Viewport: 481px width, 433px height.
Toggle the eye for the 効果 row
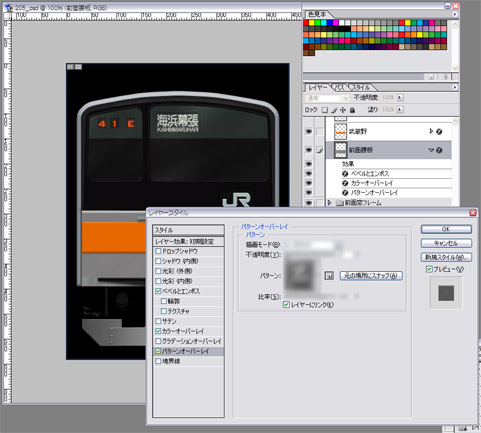coord(309,164)
